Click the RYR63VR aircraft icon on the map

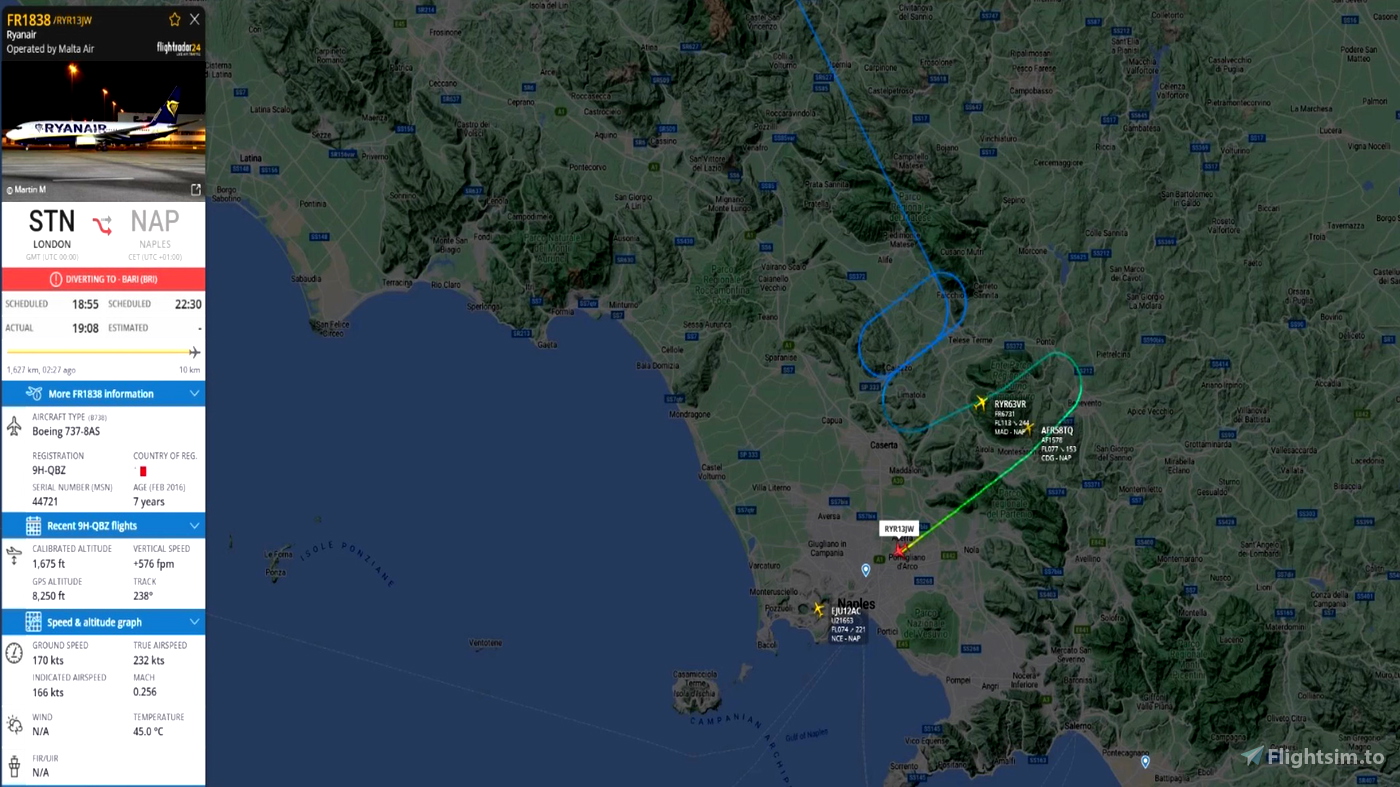(981, 403)
